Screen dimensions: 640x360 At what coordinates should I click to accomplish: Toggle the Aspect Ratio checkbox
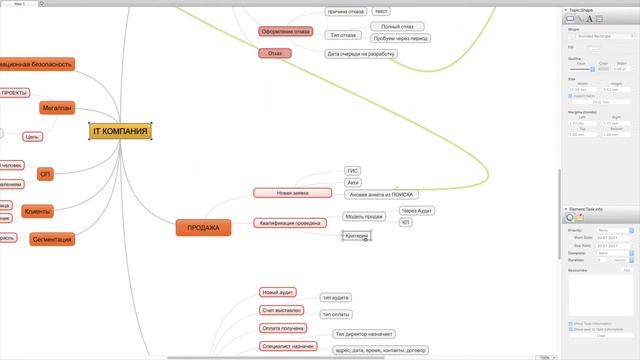(570, 96)
